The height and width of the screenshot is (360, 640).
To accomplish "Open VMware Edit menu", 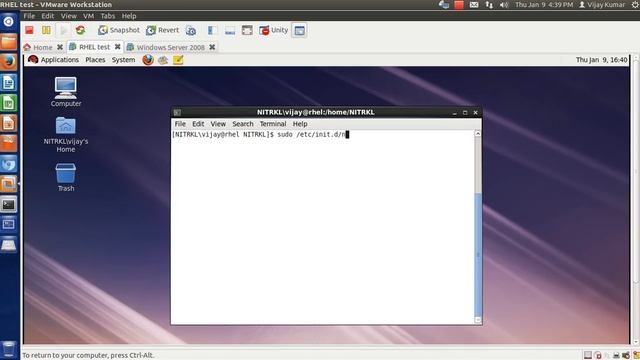I will coord(48,16).
